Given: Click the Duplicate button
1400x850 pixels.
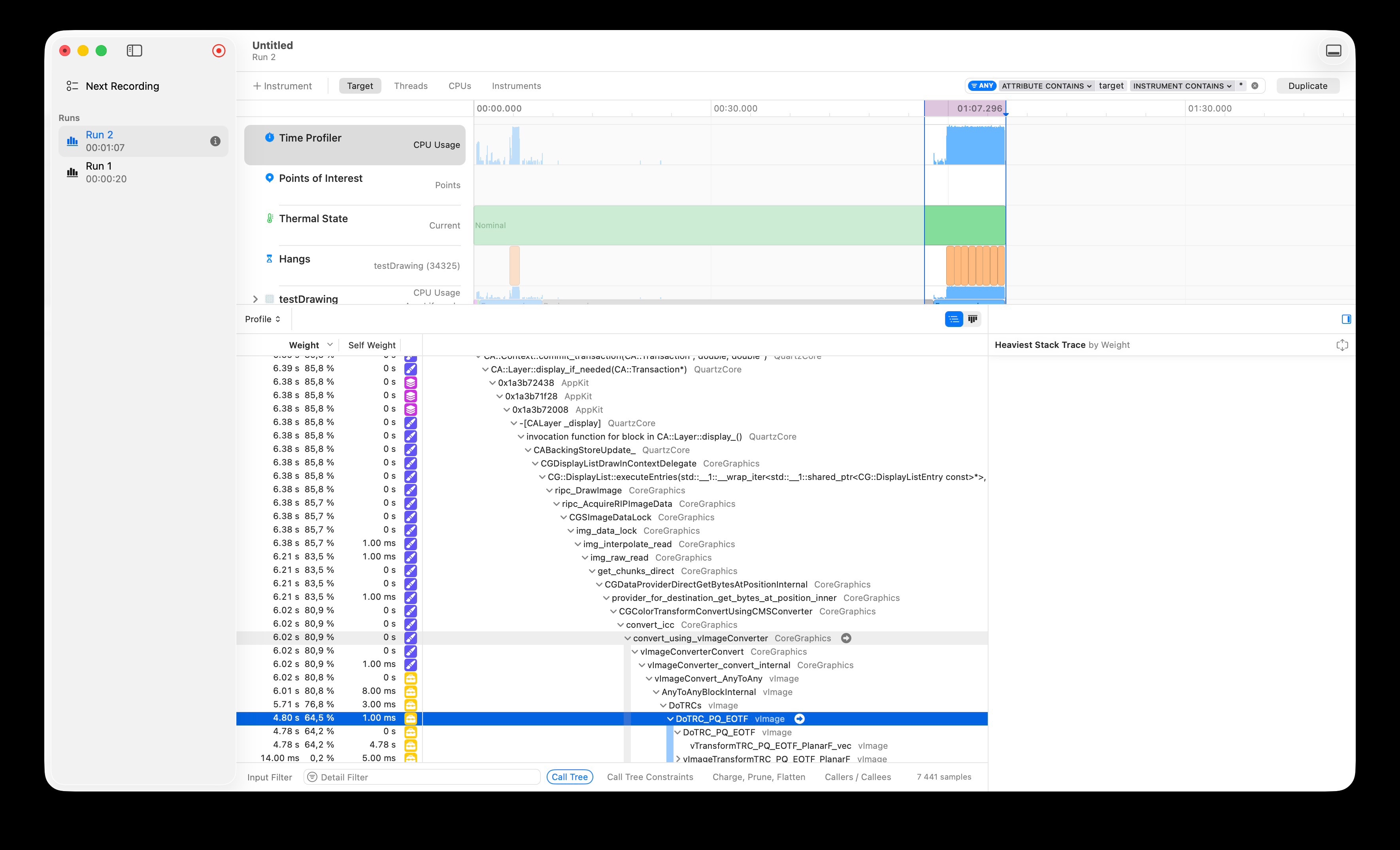Looking at the screenshot, I should (x=1308, y=86).
